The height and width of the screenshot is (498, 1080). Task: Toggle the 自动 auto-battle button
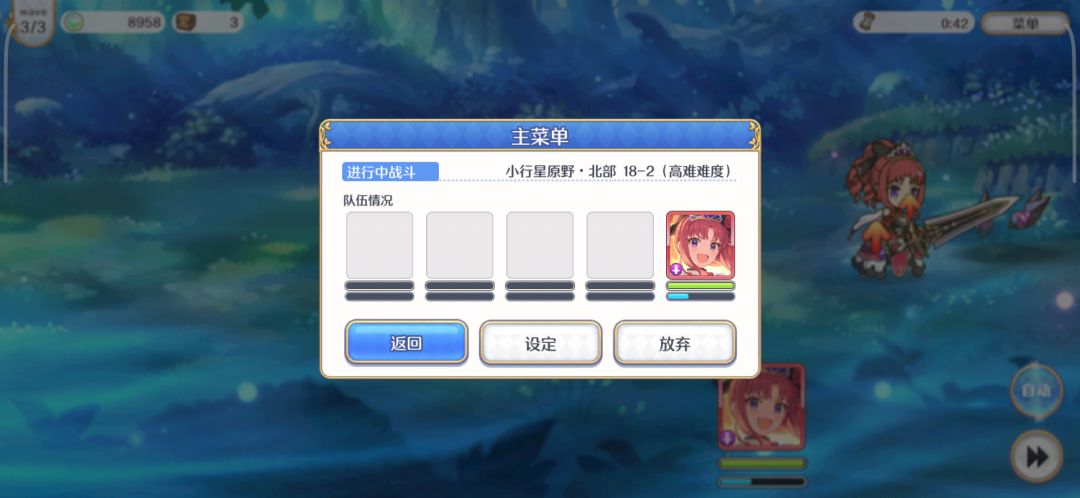[x=1037, y=391]
